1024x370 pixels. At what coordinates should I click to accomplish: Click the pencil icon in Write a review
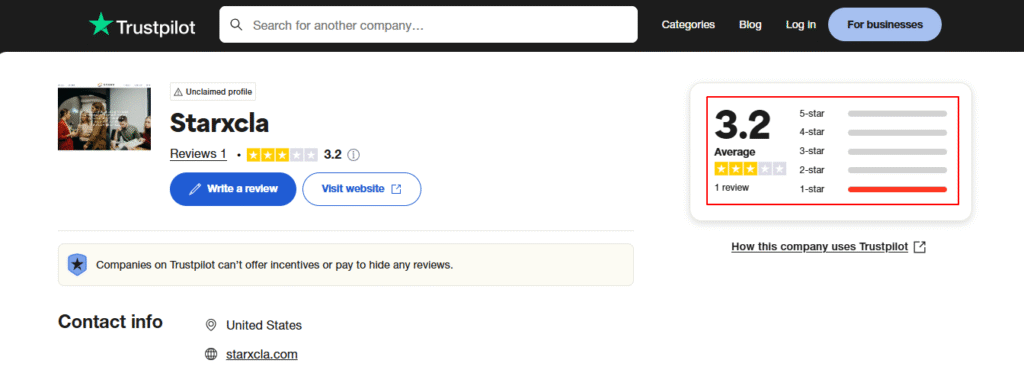195,189
